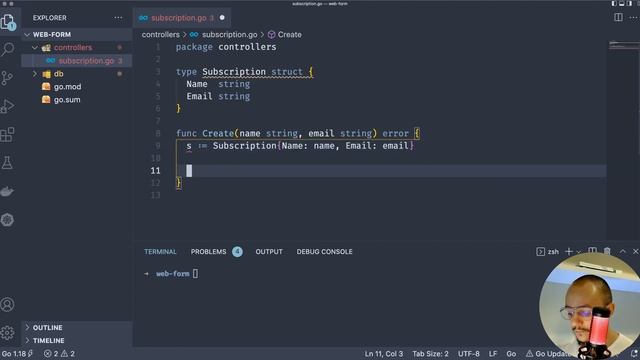
Task: Open the Kubernetes wheel view
Action: (7, 220)
